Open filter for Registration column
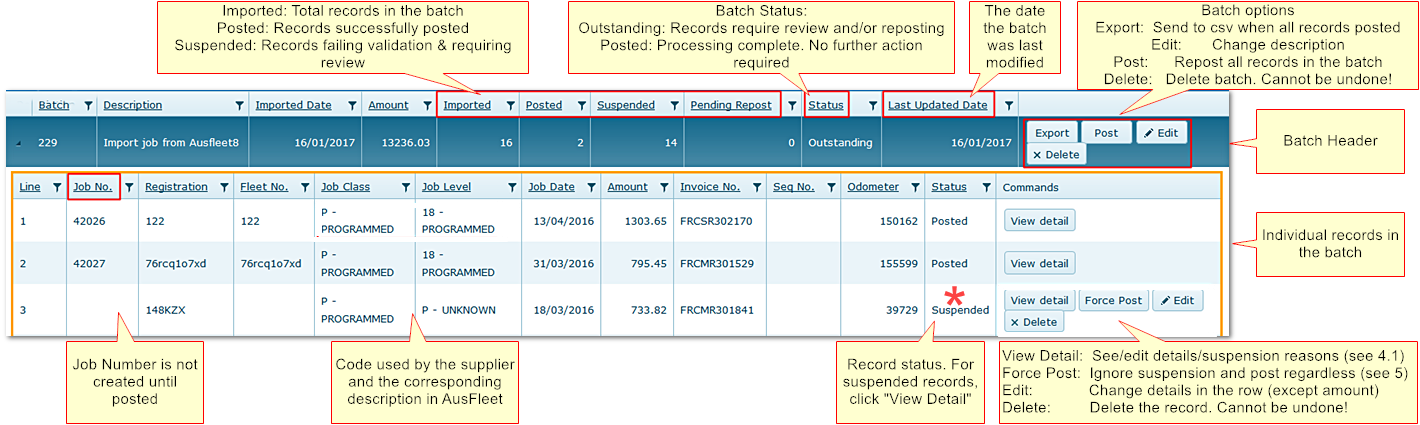The width and height of the screenshot is (1420, 425). 226,187
